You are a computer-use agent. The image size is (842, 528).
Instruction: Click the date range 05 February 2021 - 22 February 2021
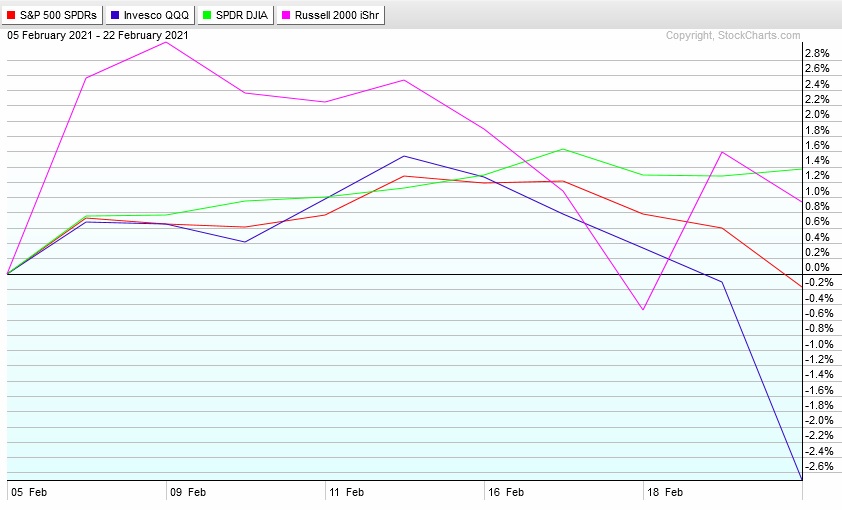(98, 35)
